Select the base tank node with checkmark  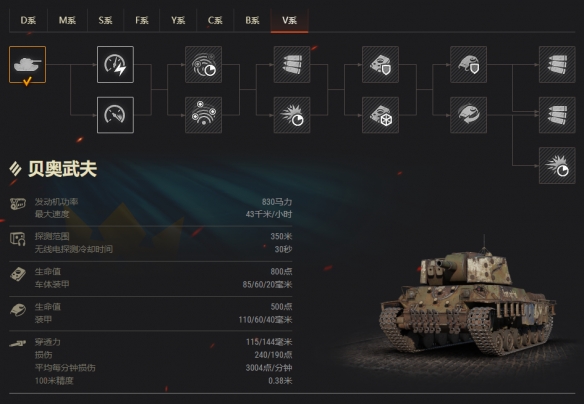click(x=28, y=64)
